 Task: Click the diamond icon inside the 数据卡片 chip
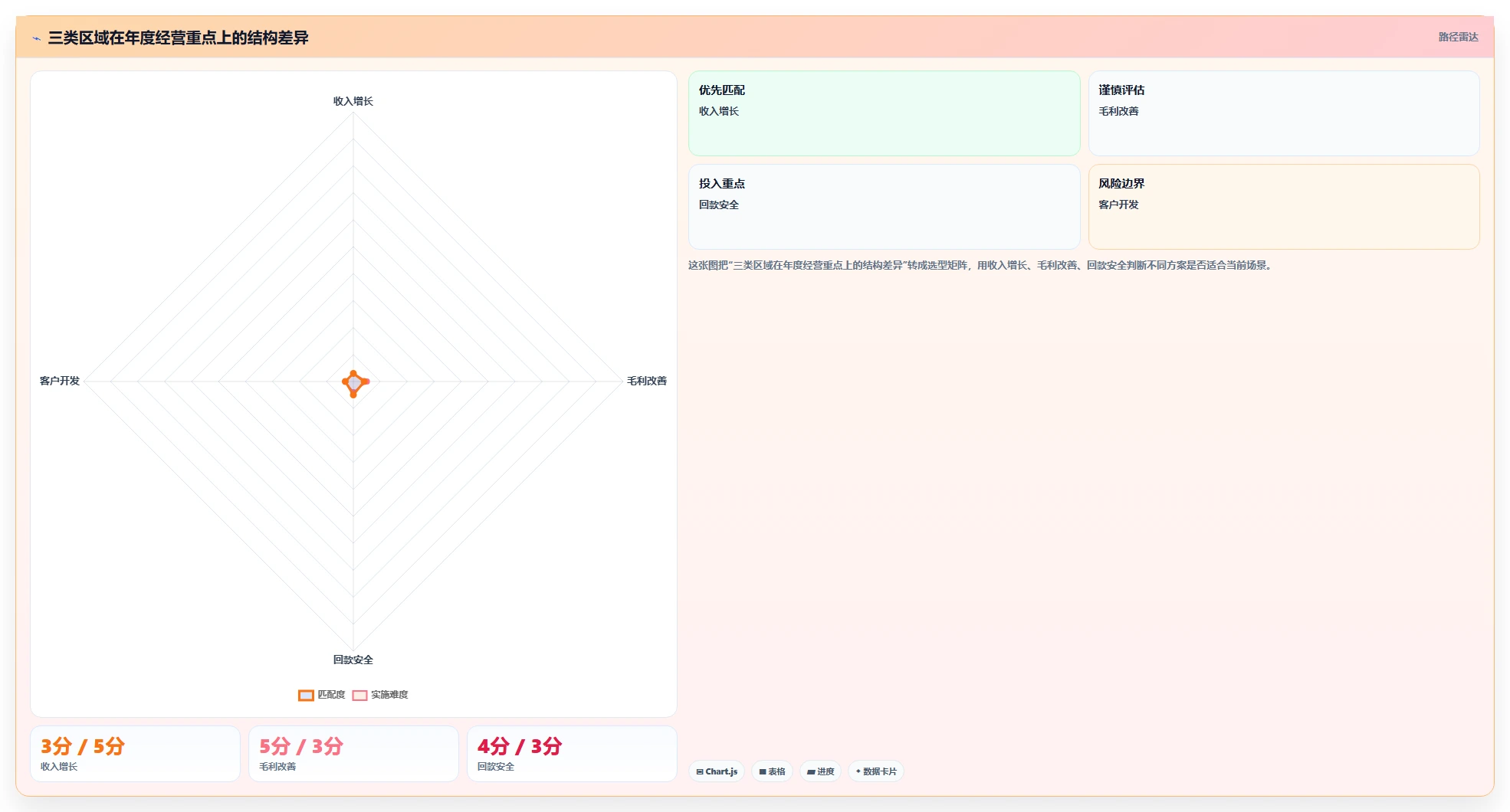(858, 771)
